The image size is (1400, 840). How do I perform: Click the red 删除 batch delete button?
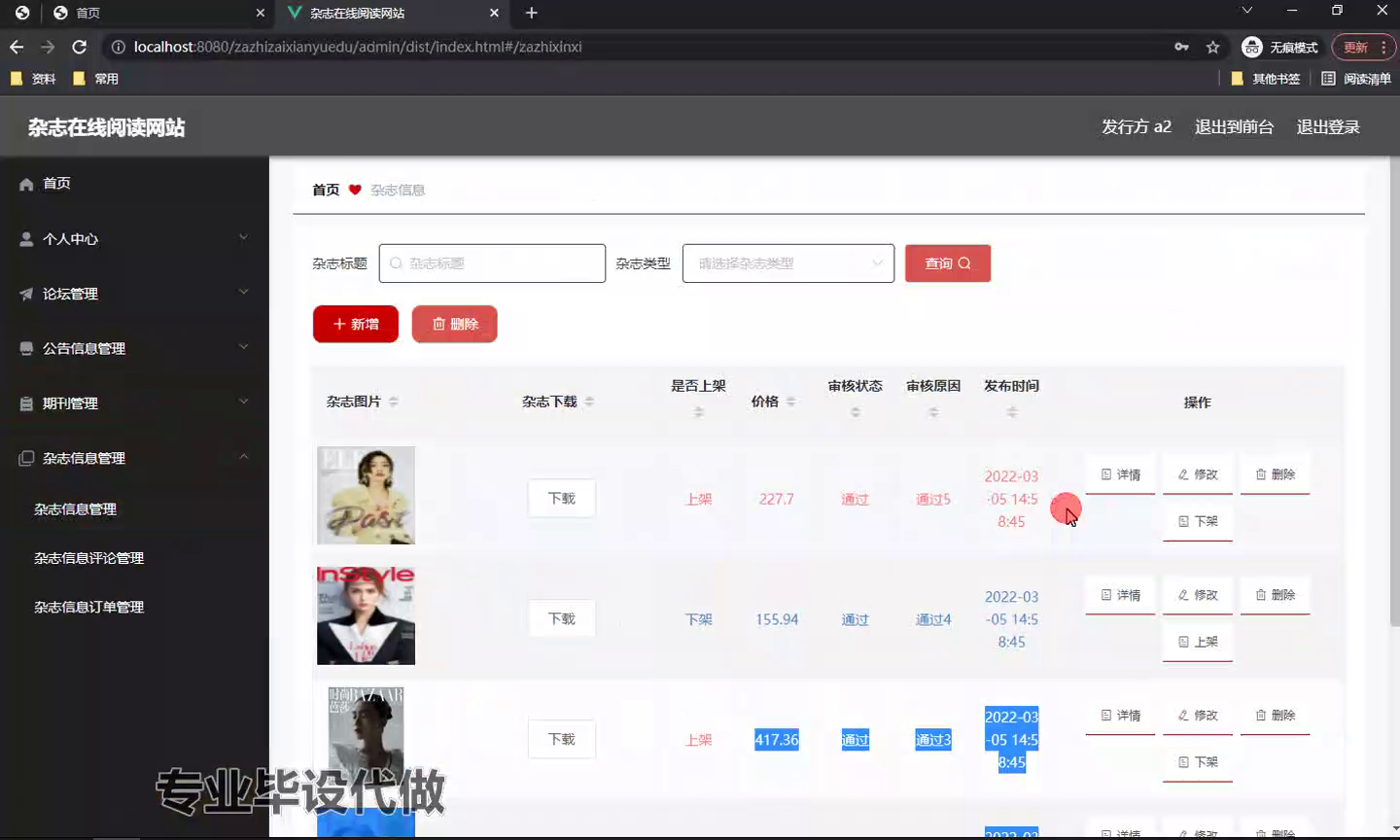pyautogui.click(x=455, y=324)
